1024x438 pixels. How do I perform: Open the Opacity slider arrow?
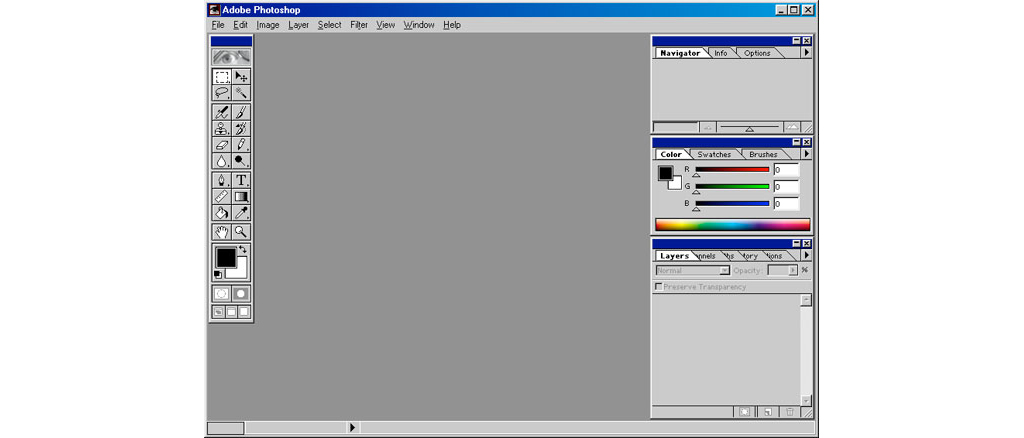pyautogui.click(x=793, y=270)
